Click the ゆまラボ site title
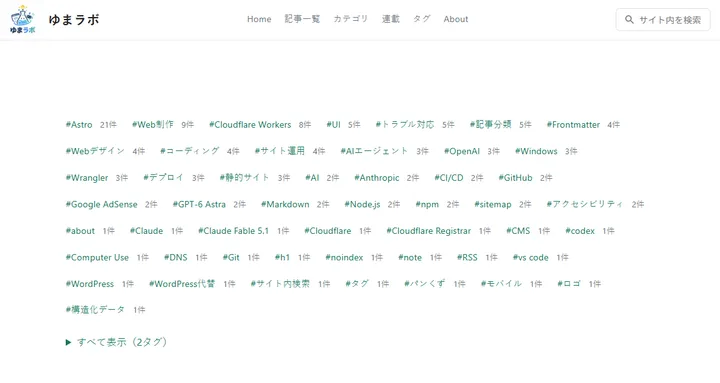The image size is (720, 383). [74, 19]
